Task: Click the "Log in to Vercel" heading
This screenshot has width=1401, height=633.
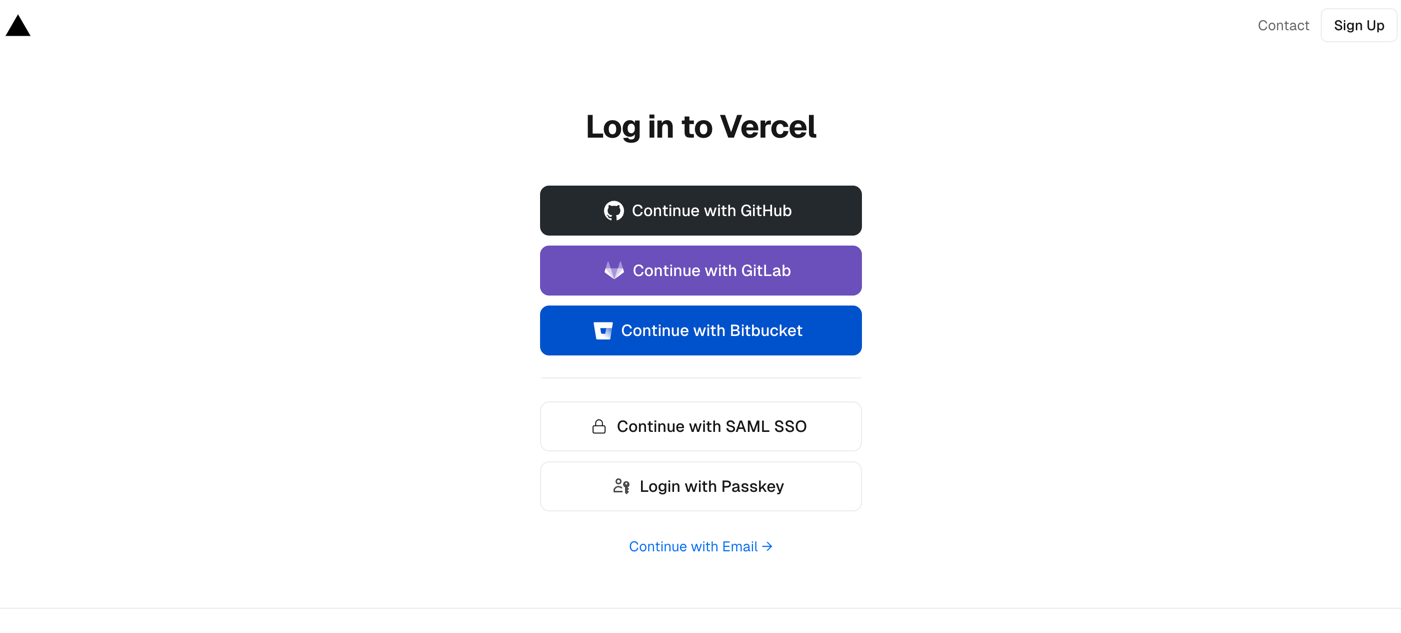Action: 700,127
